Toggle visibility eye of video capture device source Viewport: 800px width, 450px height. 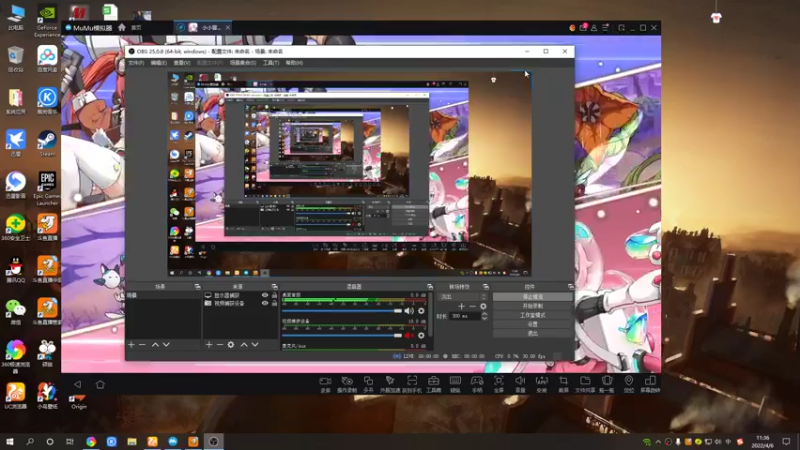[x=265, y=303]
